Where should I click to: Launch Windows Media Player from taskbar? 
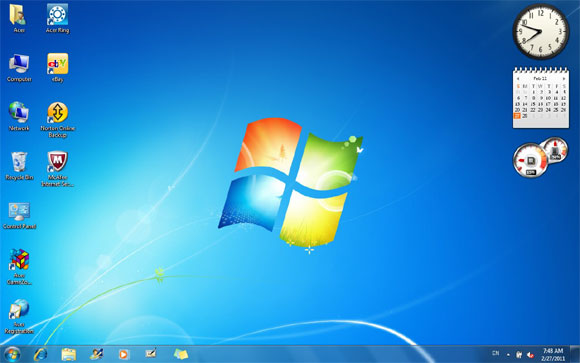click(124, 354)
